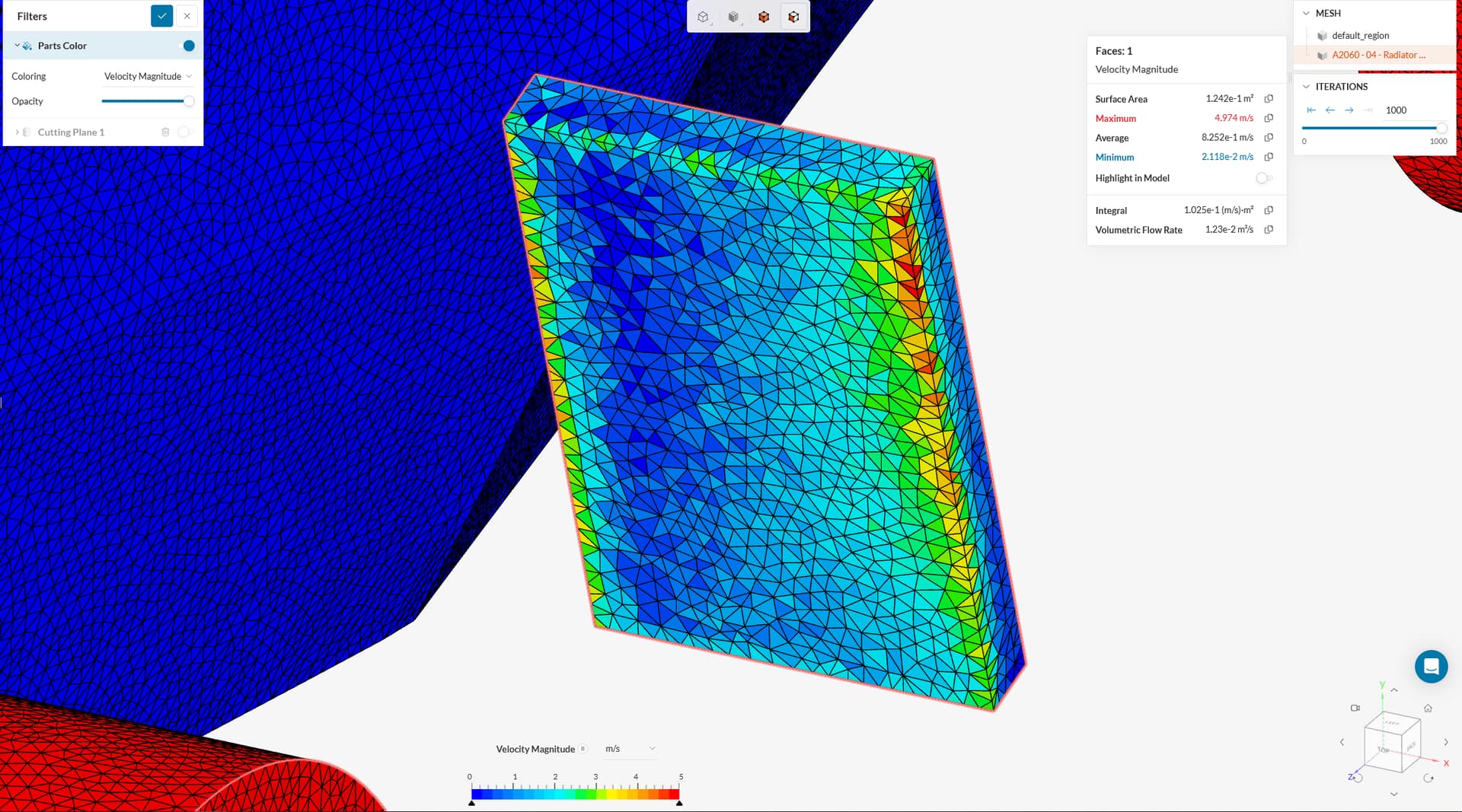This screenshot has height=812, width=1462.
Task: Select the A2060 - 04 - Radiator mesh item
Action: pos(1380,55)
